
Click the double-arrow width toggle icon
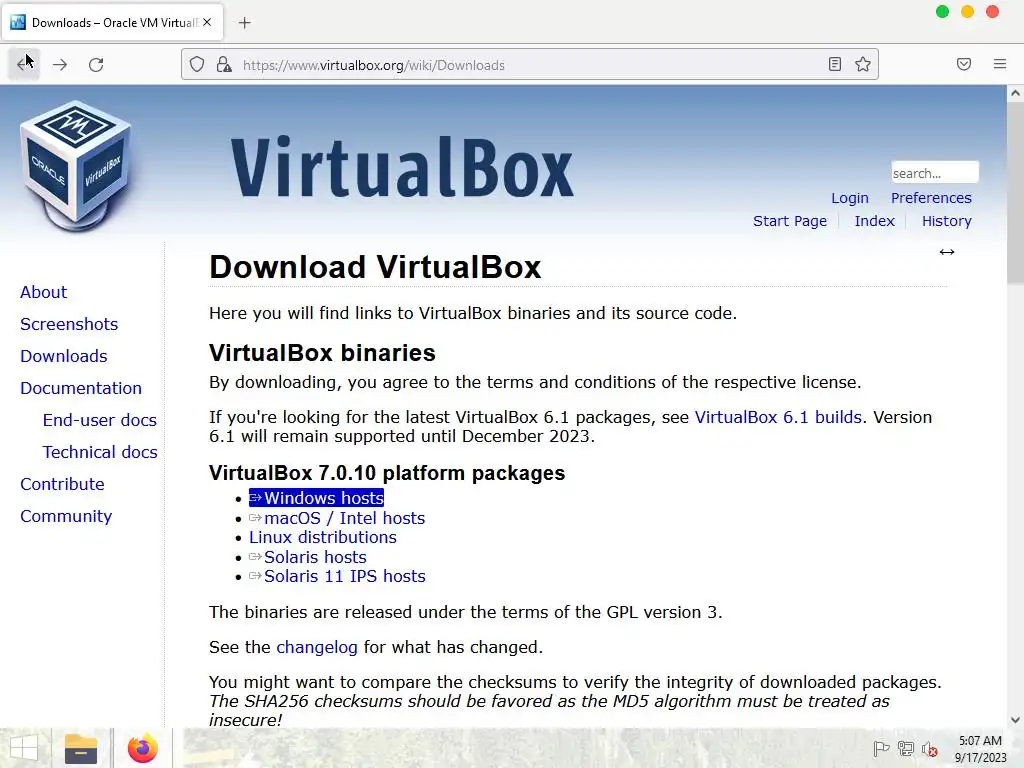(x=947, y=252)
